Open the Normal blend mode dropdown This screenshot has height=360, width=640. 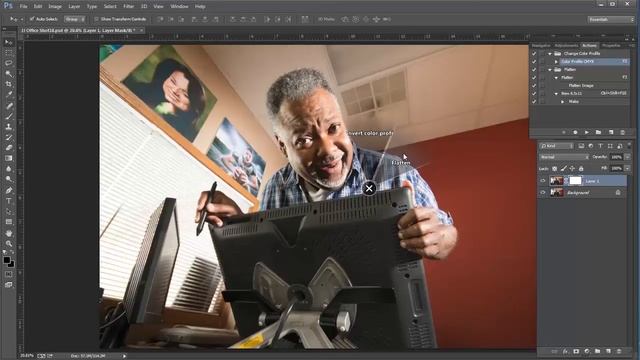(564, 157)
